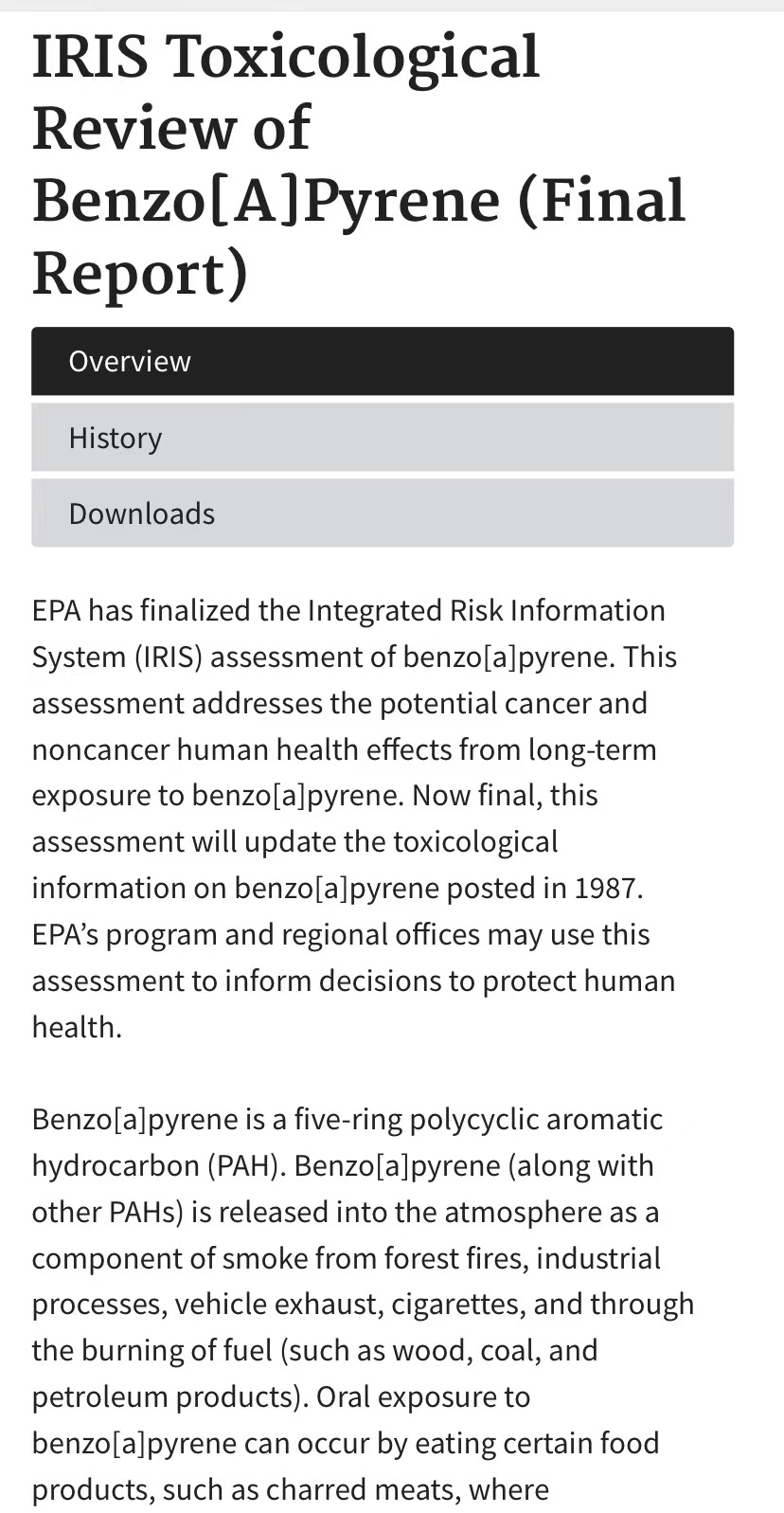
Task: Click "Benzo[A]Pyrene" in the page heading
Action: (x=266, y=202)
